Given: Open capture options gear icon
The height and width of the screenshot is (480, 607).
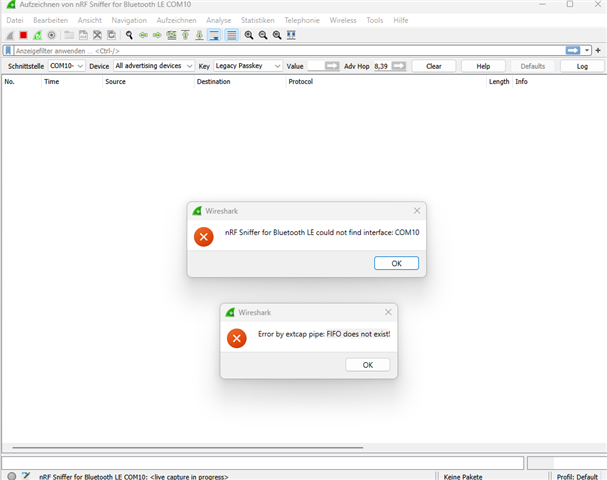Looking at the screenshot, I should (51, 35).
